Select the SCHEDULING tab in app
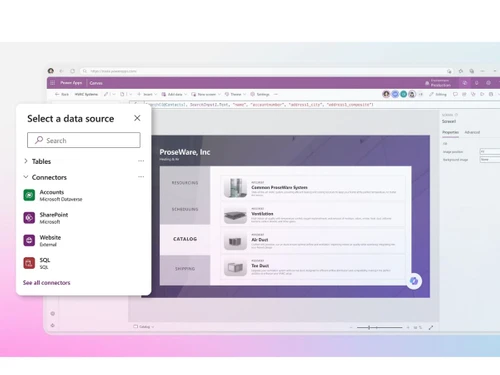Screen dimensions: 500x375 click(x=185, y=209)
